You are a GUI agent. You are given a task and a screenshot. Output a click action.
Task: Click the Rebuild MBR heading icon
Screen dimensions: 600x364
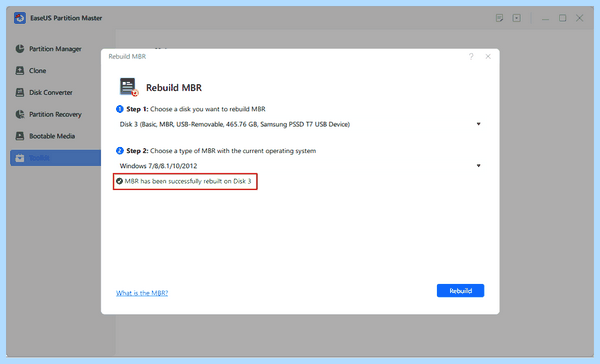(129, 87)
